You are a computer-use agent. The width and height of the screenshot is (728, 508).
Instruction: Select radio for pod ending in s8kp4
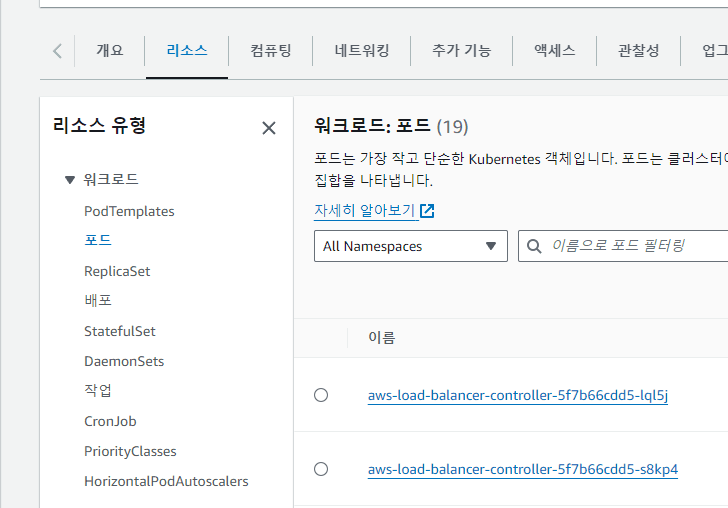(321, 469)
